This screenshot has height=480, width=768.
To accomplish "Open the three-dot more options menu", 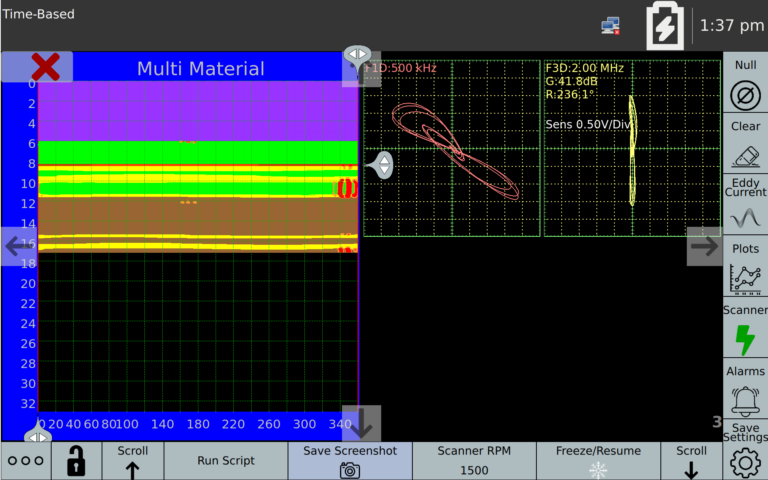I will pyautogui.click(x=25, y=461).
